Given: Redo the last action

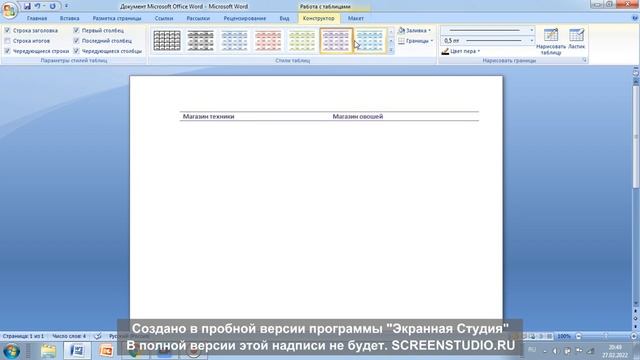Looking at the screenshot, I should coord(53,6).
